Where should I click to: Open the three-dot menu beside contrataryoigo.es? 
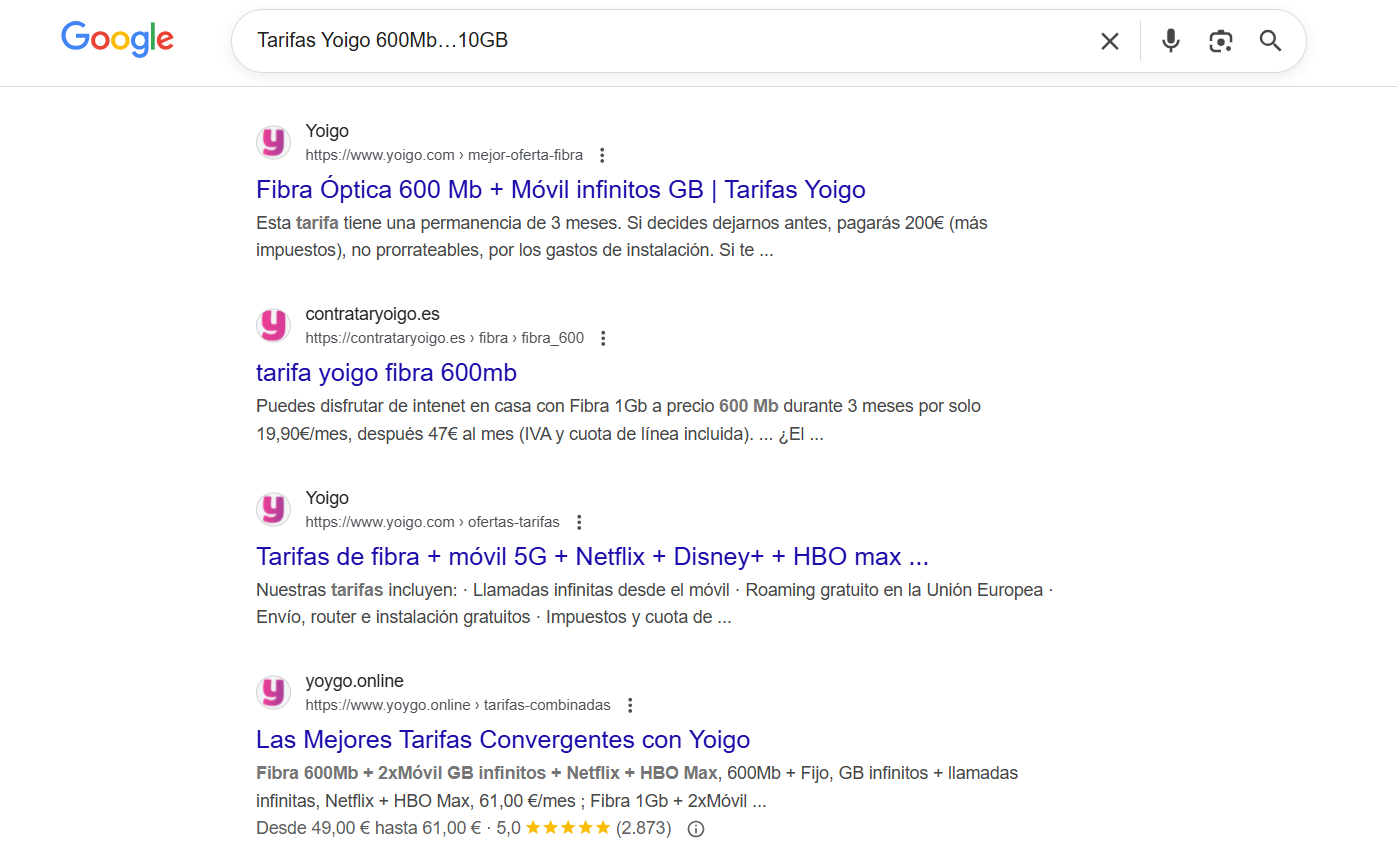604,338
